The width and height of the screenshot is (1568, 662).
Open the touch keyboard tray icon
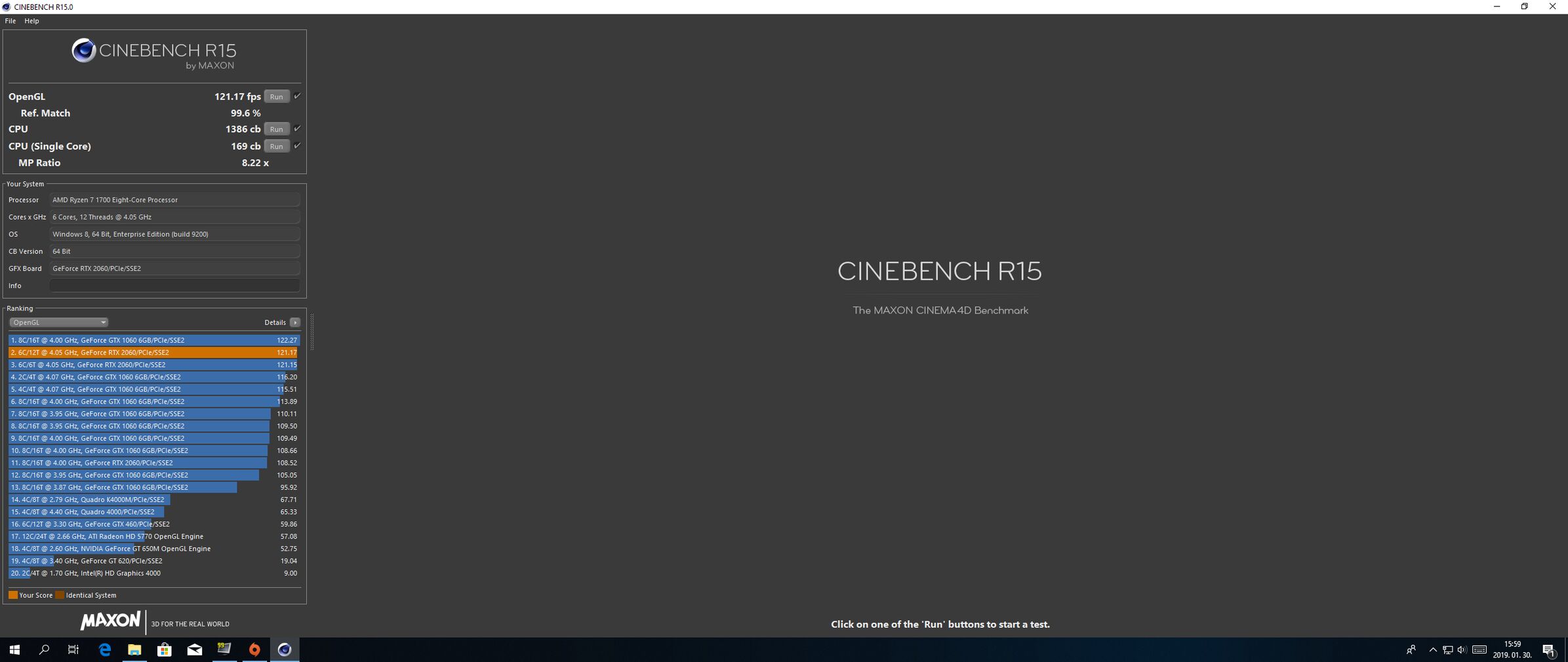[1479, 650]
